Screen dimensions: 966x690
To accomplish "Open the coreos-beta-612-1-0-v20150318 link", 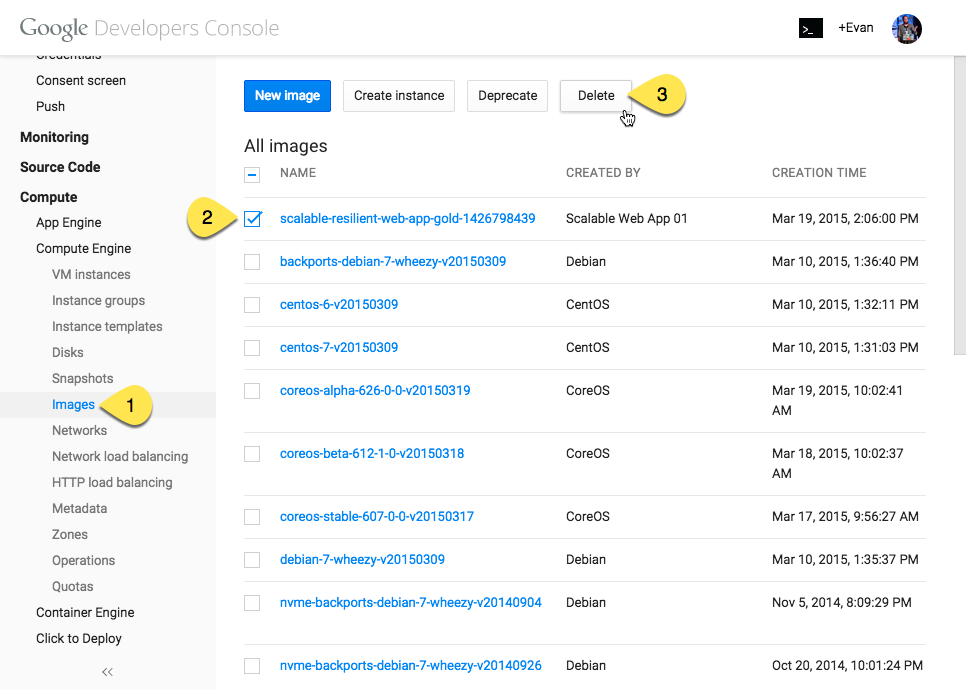I will 371,453.
